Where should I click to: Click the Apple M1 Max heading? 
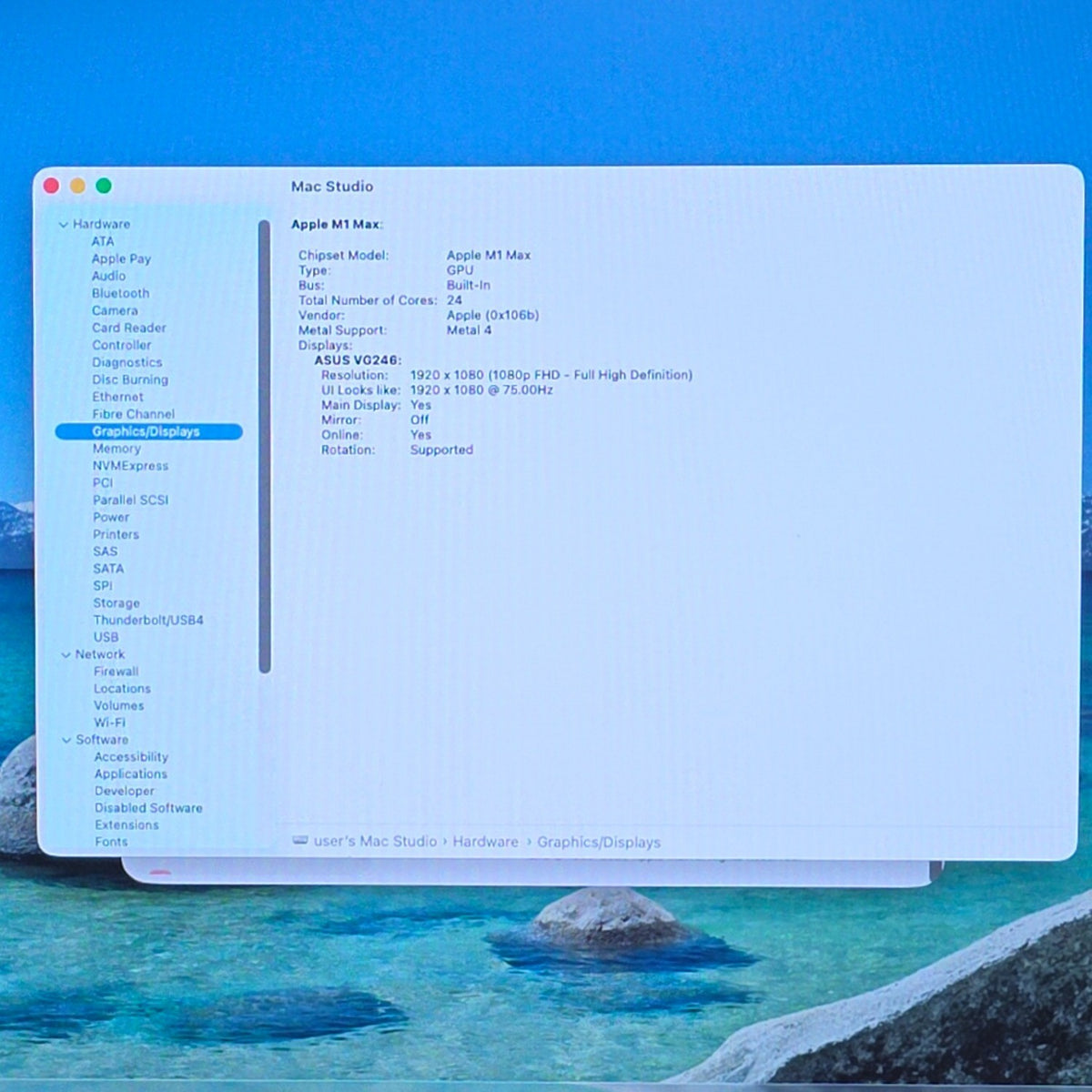click(337, 225)
